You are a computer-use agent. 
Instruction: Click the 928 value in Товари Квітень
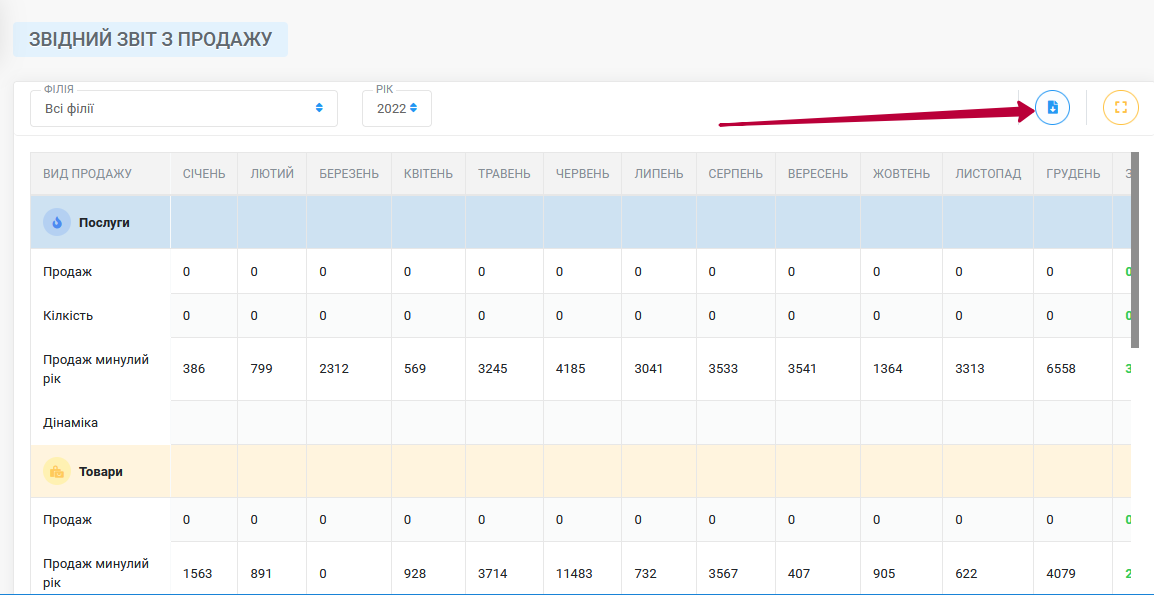[415, 573]
